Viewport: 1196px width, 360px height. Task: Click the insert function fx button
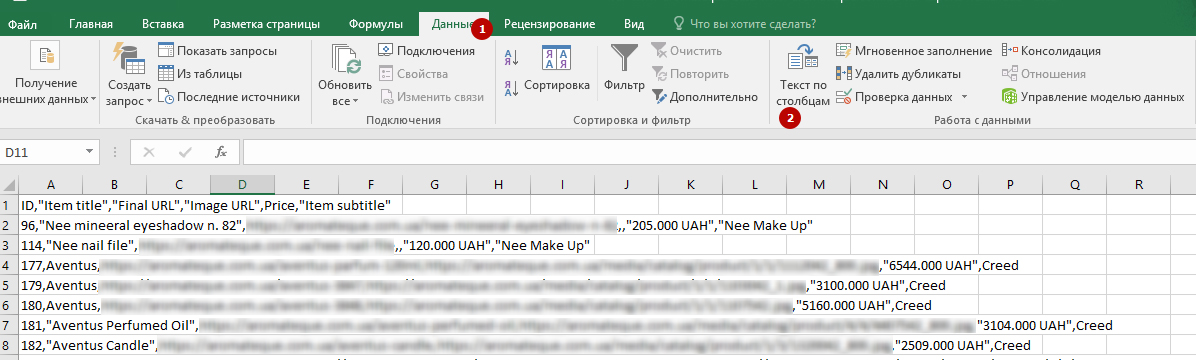coord(221,152)
